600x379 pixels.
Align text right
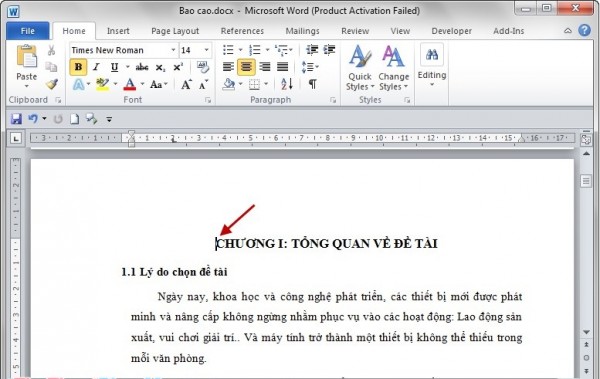click(x=264, y=67)
